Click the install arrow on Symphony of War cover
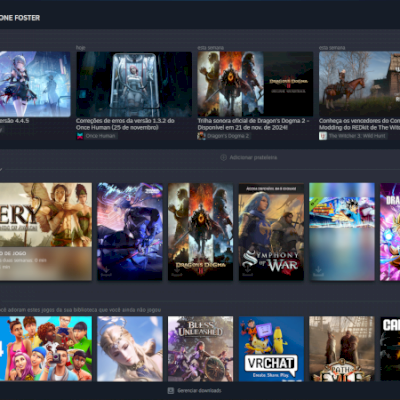This screenshot has width=400, height=400. (247, 270)
